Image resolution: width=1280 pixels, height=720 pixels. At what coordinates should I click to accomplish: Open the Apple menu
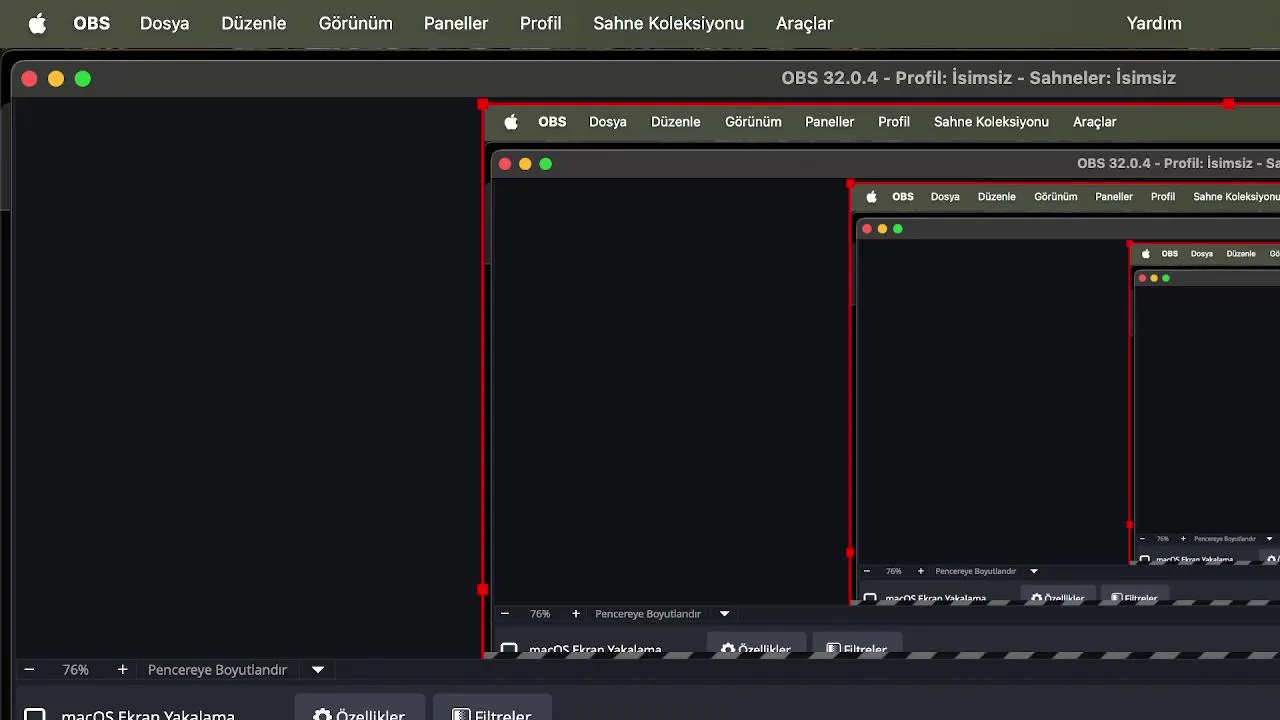37,24
